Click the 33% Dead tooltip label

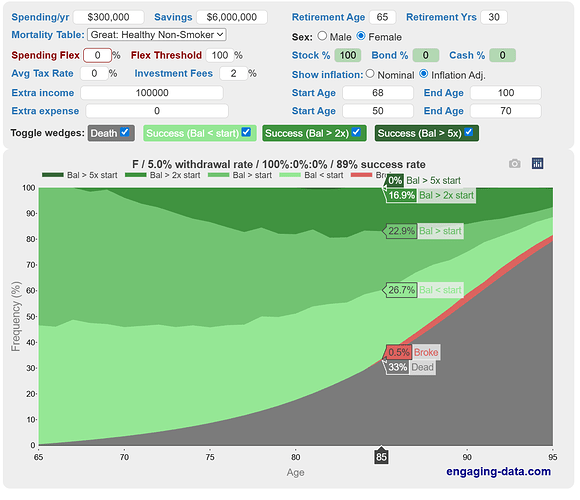tap(410, 367)
